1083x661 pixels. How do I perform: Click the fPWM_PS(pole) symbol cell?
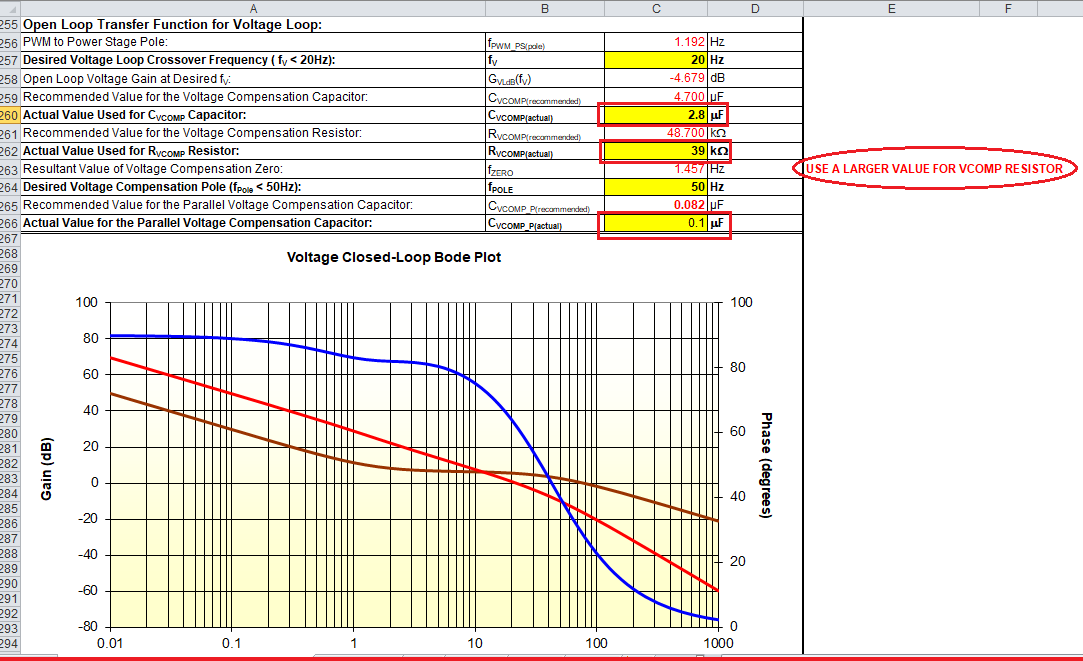coord(545,42)
